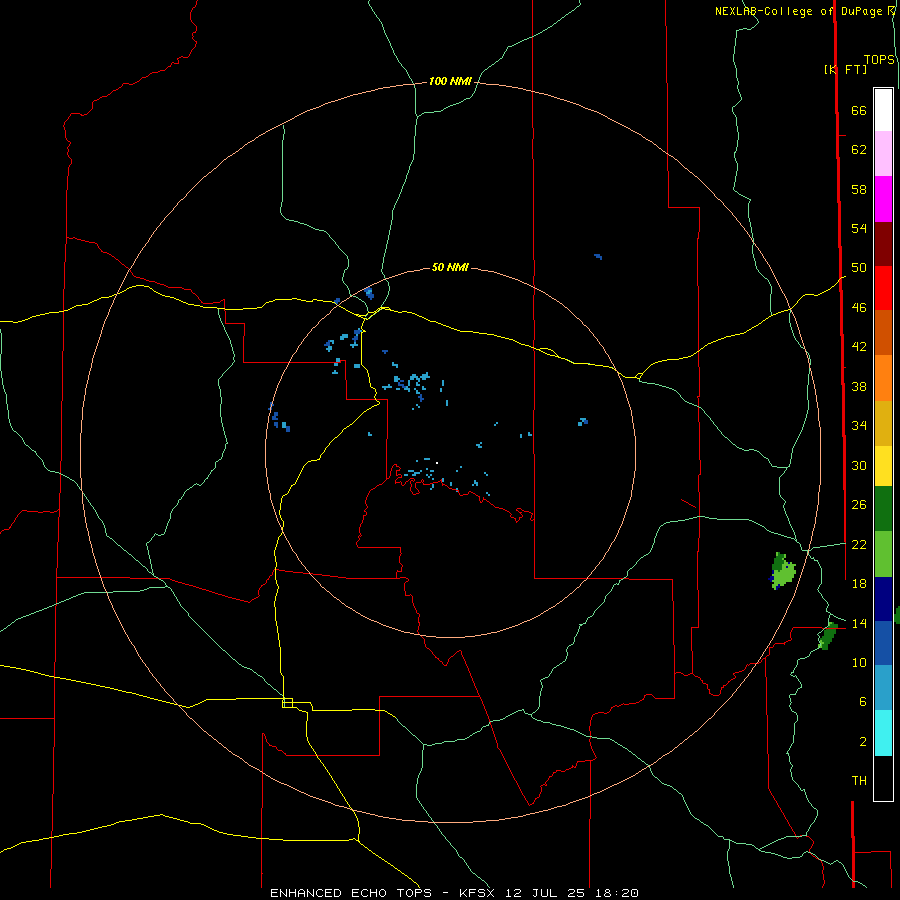Click the Enhanced Echo Tops KFSX caption
Image resolution: width=900 pixels, height=900 pixels.
click(x=454, y=893)
